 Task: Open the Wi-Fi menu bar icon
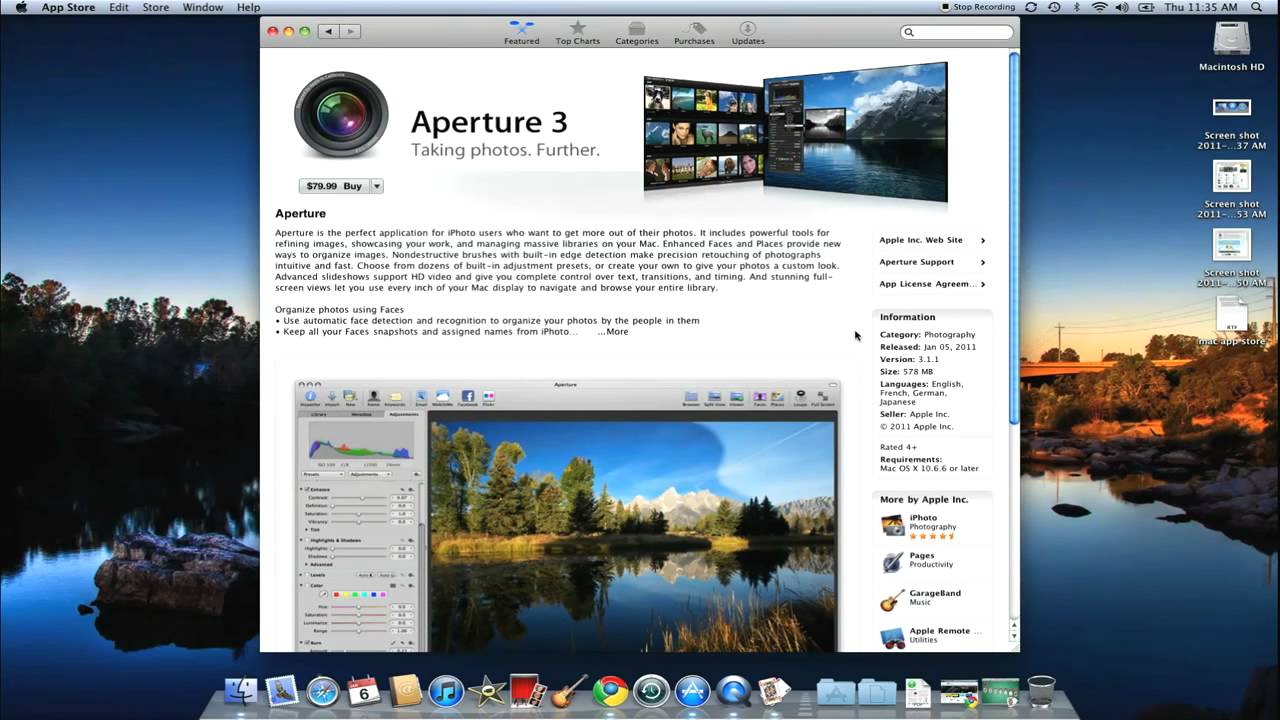1100,7
